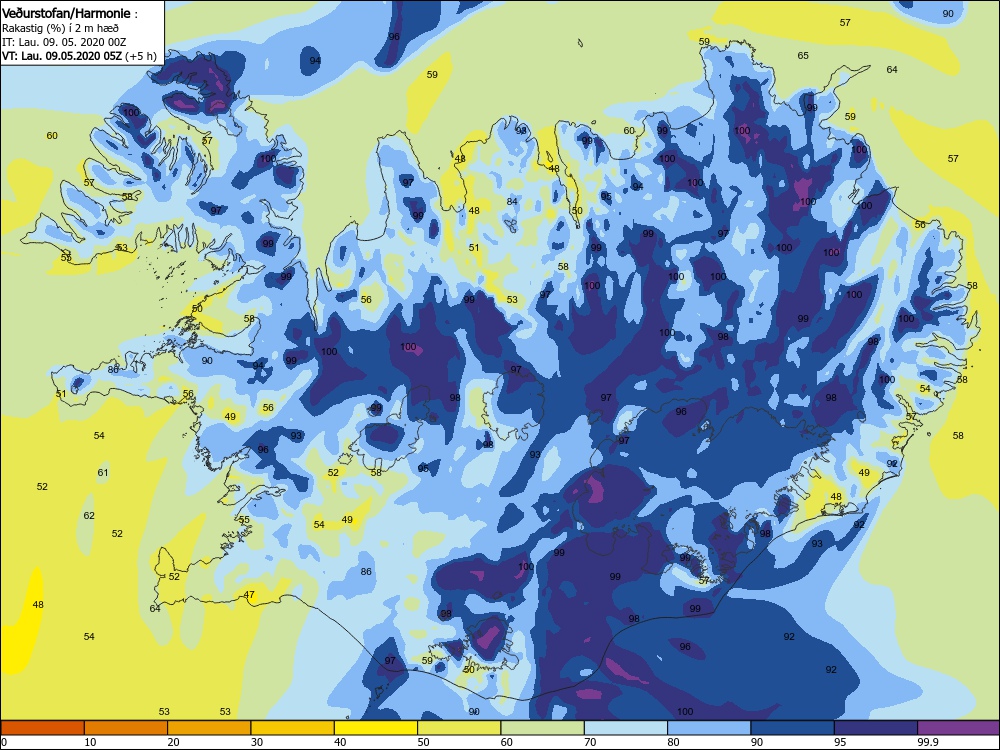Click the 60–70 pale green legend swatch
The width and height of the screenshot is (1000, 750).
543,728
